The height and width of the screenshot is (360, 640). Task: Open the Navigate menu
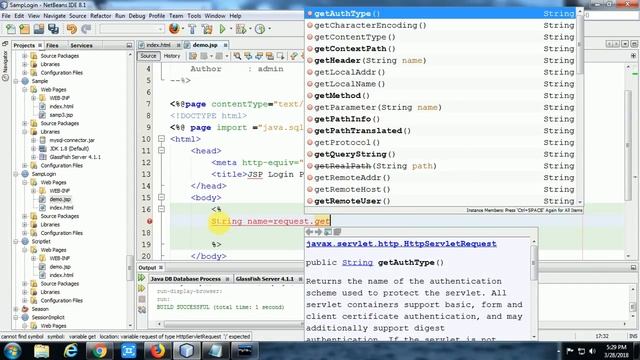point(54,16)
